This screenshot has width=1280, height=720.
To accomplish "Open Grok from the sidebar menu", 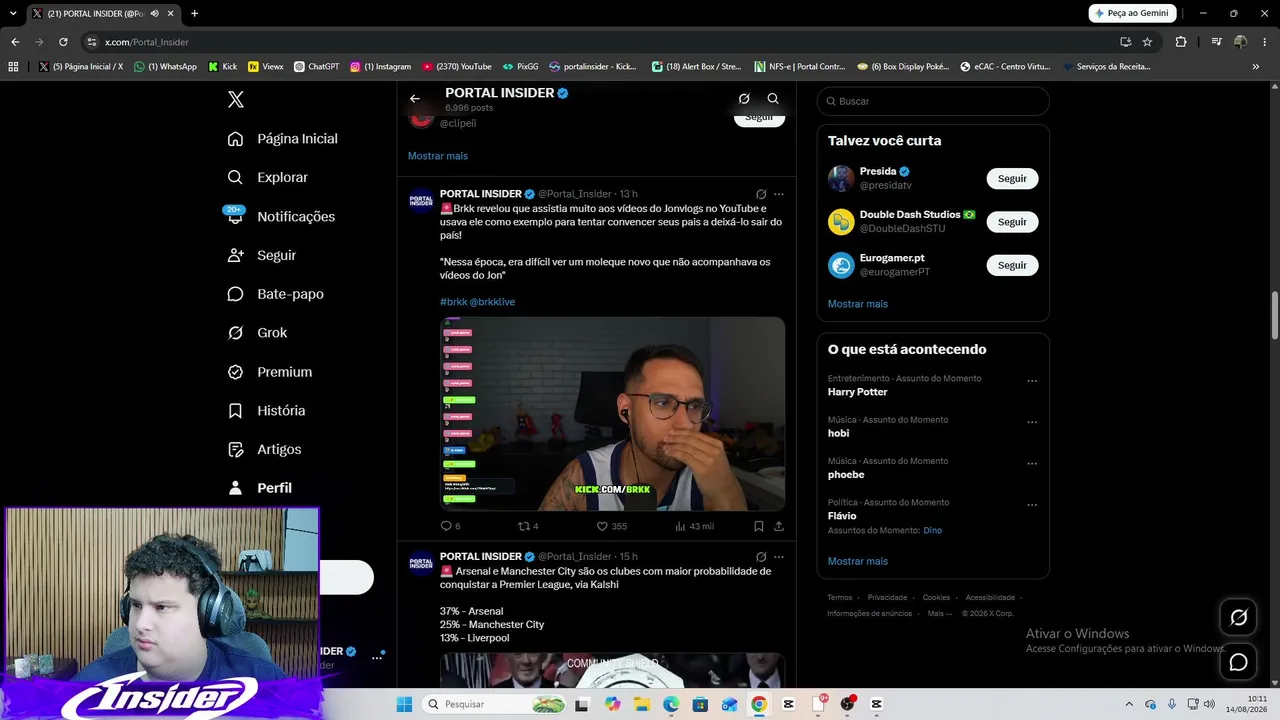I will click(x=257, y=333).
